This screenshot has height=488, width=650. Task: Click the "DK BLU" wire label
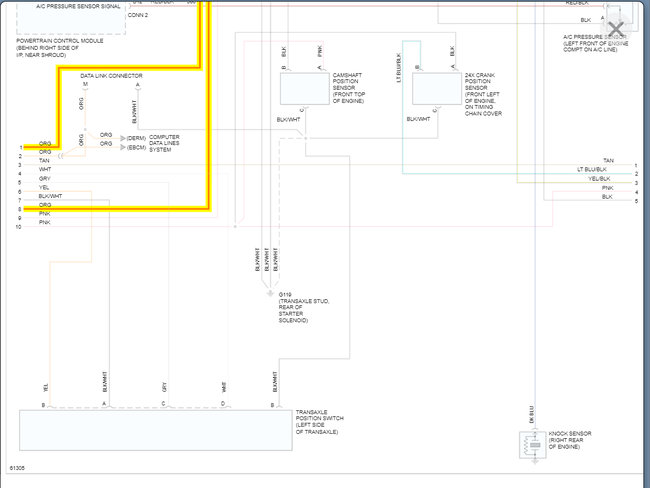(531, 415)
